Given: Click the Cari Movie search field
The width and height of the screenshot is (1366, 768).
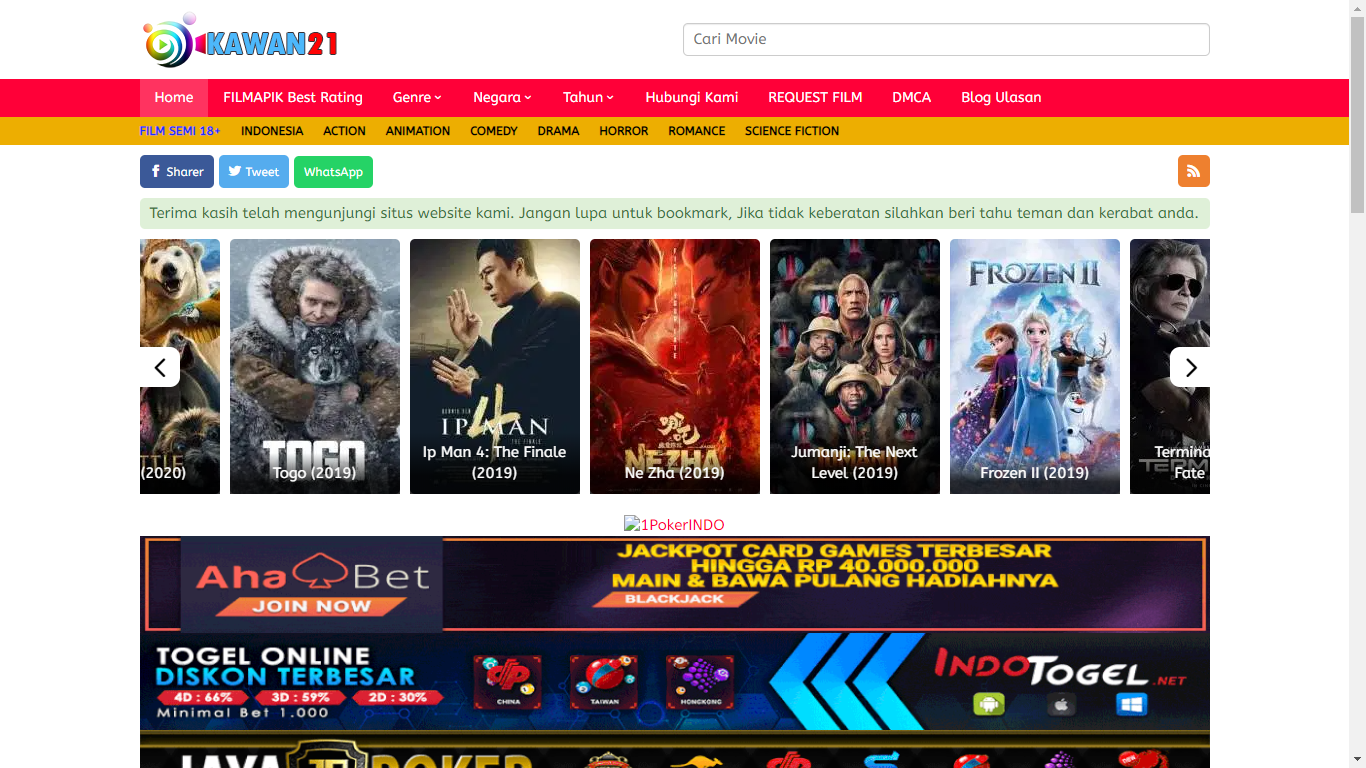Looking at the screenshot, I should 946,39.
